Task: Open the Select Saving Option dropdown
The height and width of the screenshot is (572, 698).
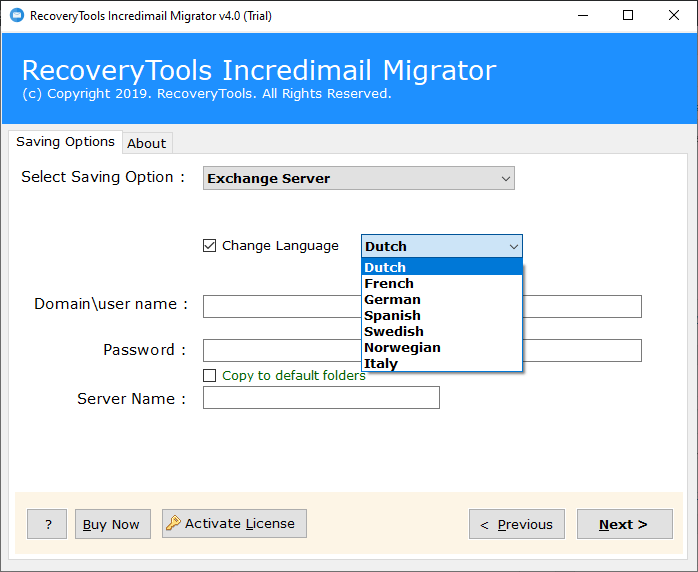Action: tap(359, 178)
